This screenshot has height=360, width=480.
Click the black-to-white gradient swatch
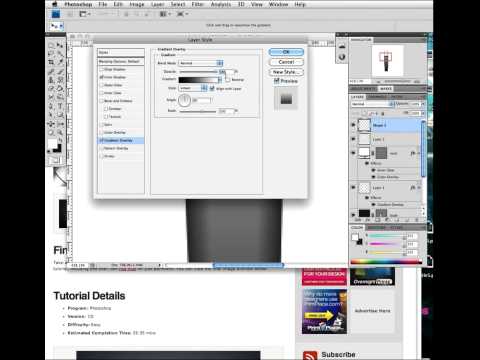[x=198, y=80]
